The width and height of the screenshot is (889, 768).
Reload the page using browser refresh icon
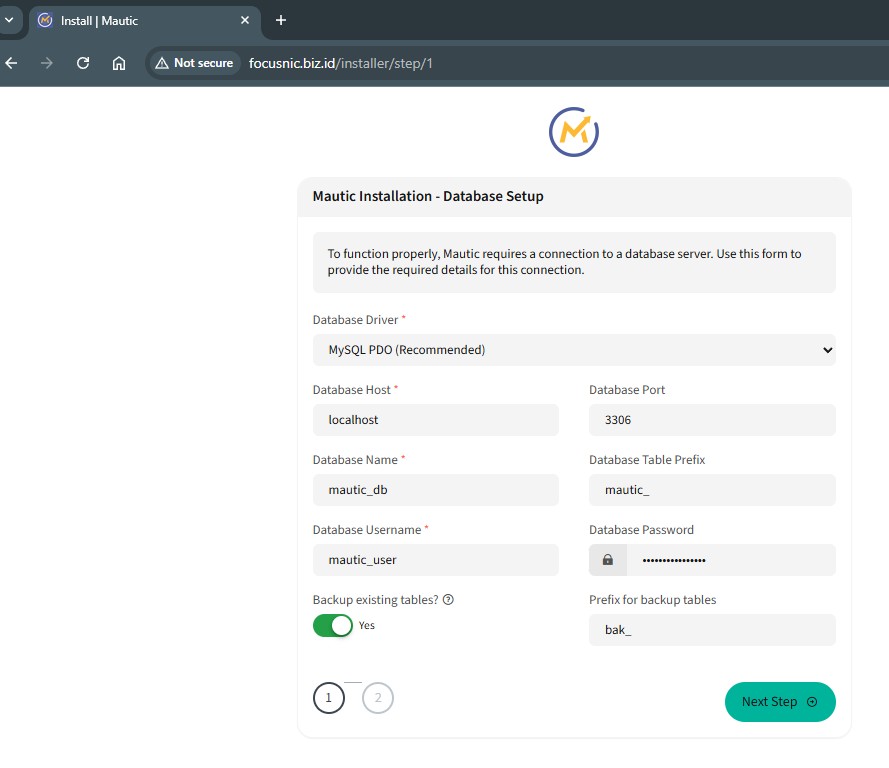pyautogui.click(x=83, y=63)
